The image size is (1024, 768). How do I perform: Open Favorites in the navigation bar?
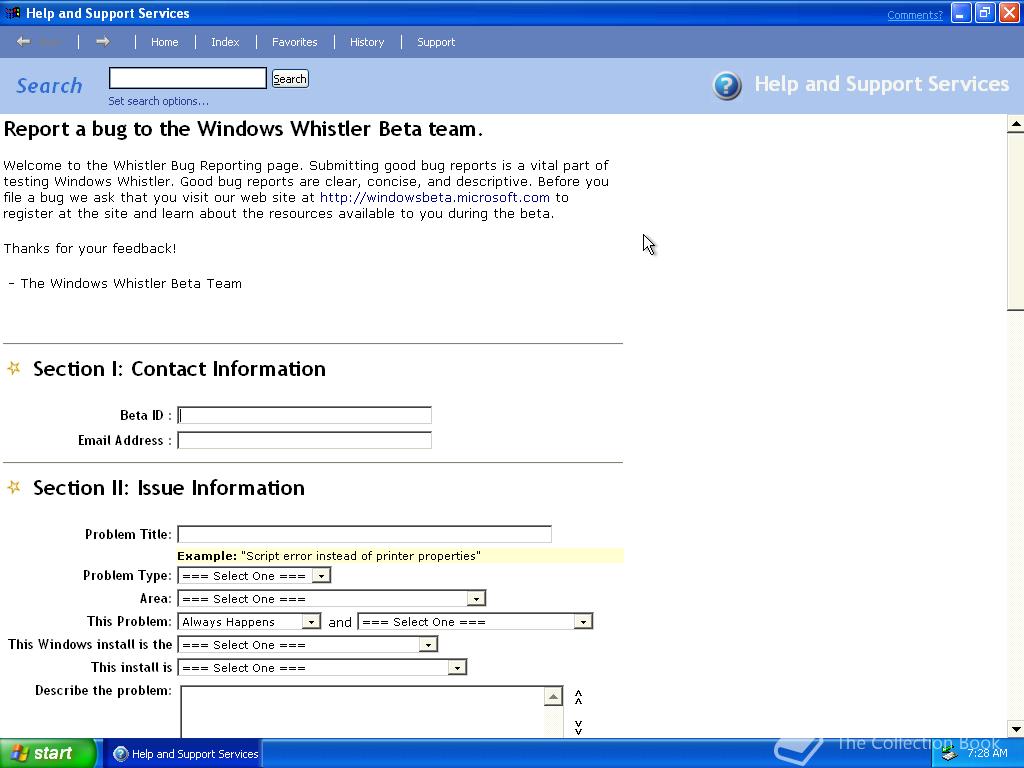coord(295,42)
